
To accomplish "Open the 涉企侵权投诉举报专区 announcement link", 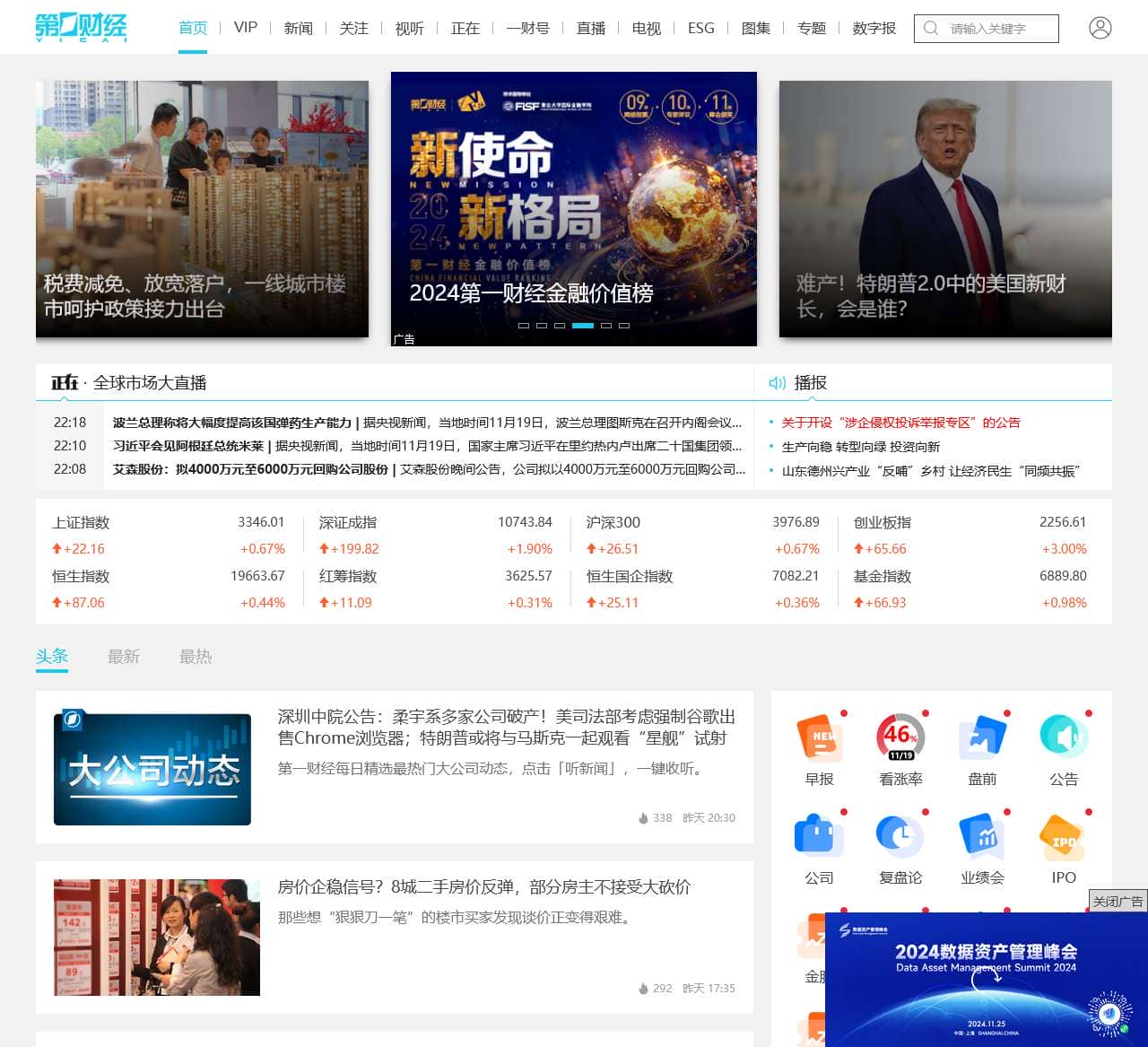I will (x=900, y=423).
